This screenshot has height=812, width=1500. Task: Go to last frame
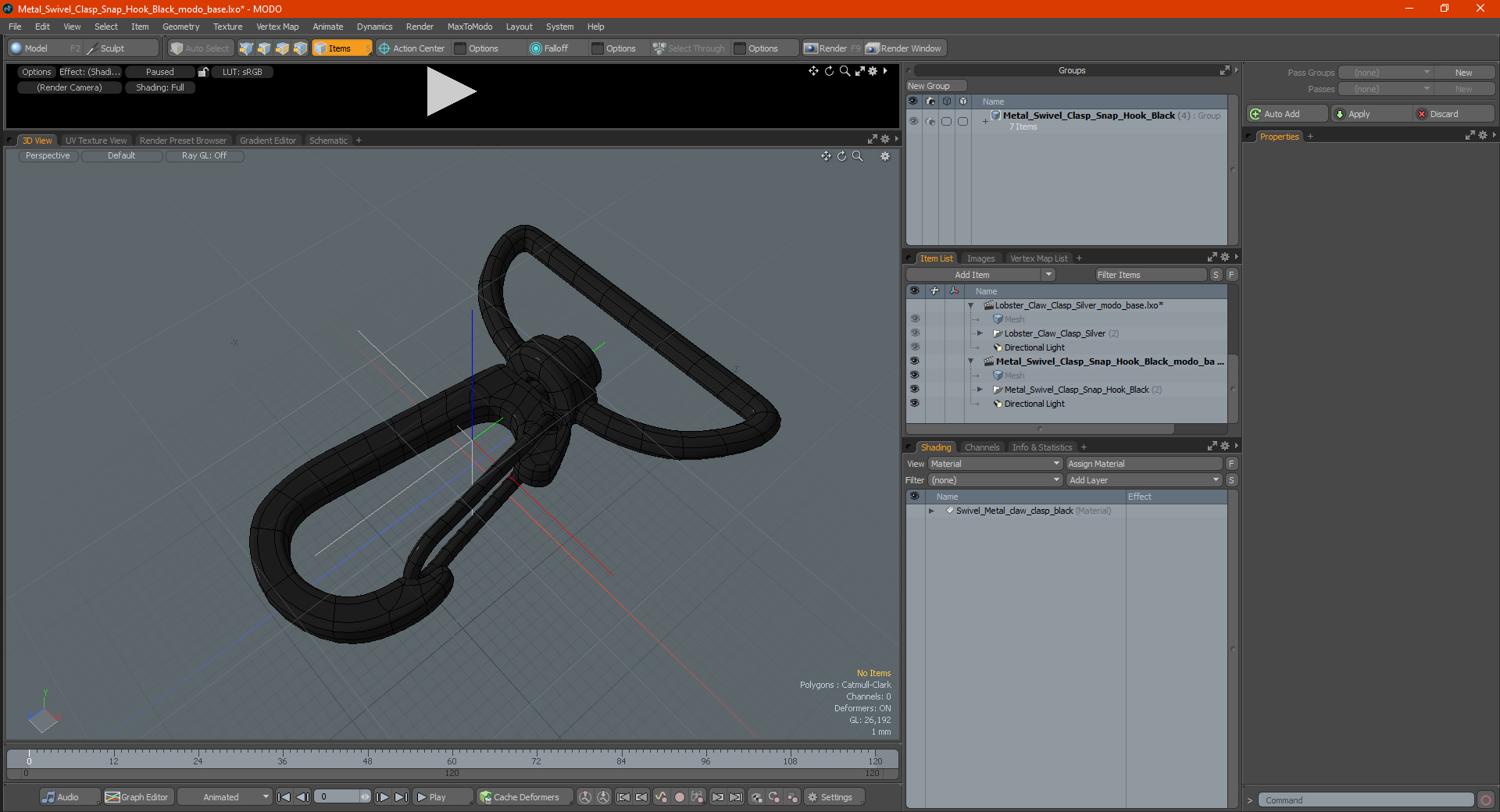(401, 797)
